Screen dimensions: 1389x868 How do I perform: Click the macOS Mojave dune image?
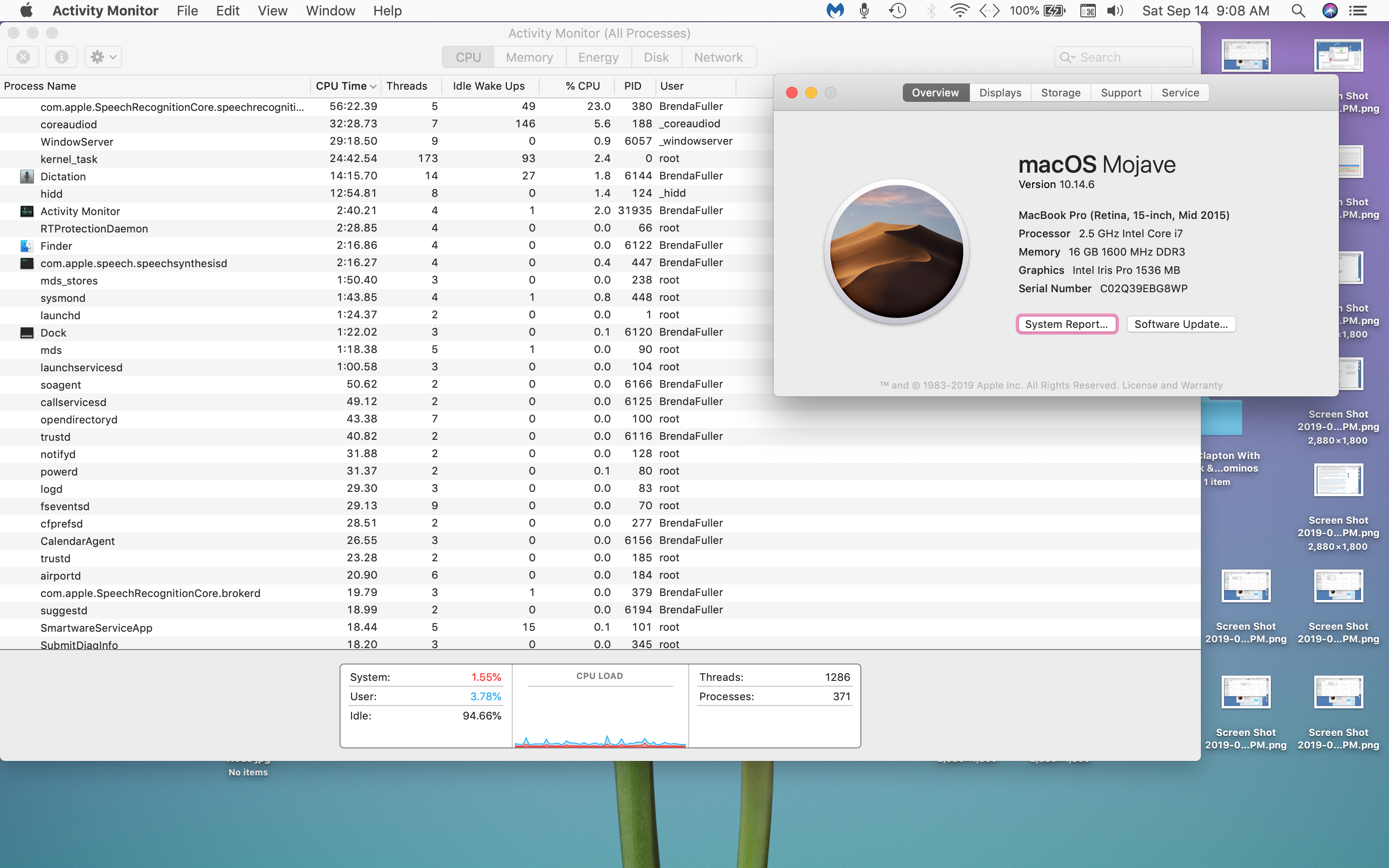tap(897, 251)
